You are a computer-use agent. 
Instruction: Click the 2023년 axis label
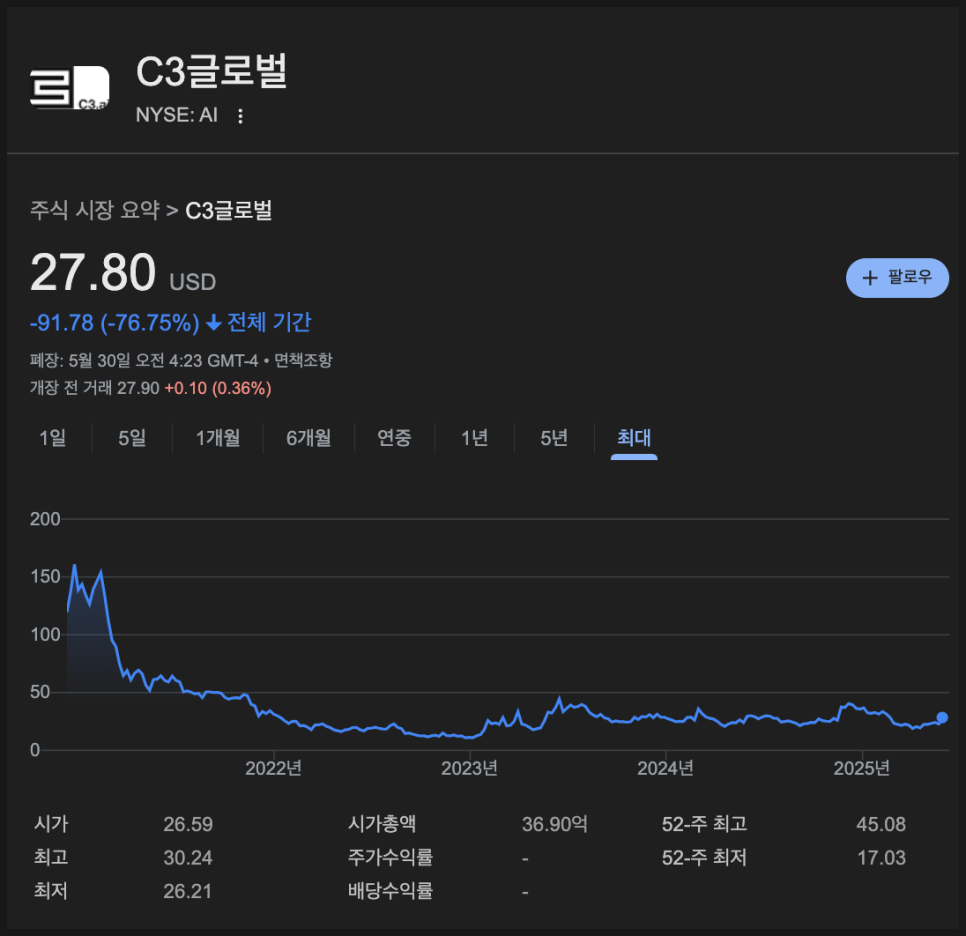(x=469, y=768)
